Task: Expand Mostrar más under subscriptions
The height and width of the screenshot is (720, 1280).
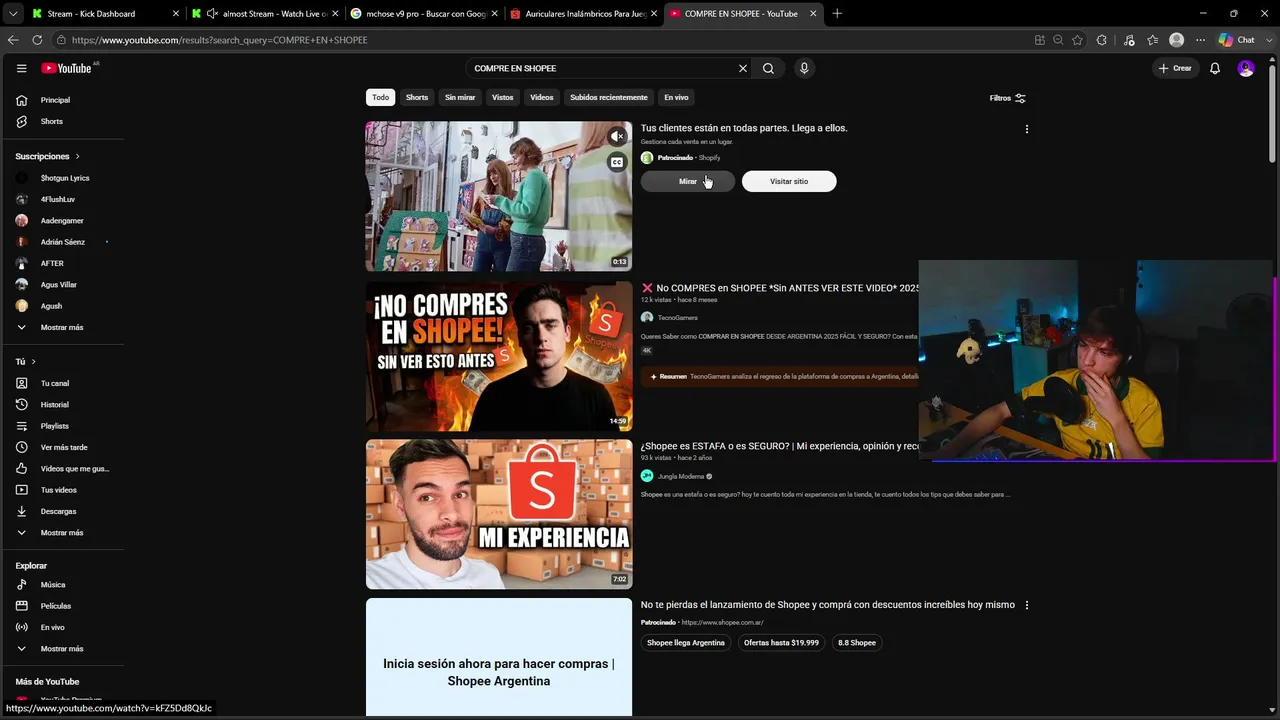Action: pyautogui.click(x=62, y=327)
